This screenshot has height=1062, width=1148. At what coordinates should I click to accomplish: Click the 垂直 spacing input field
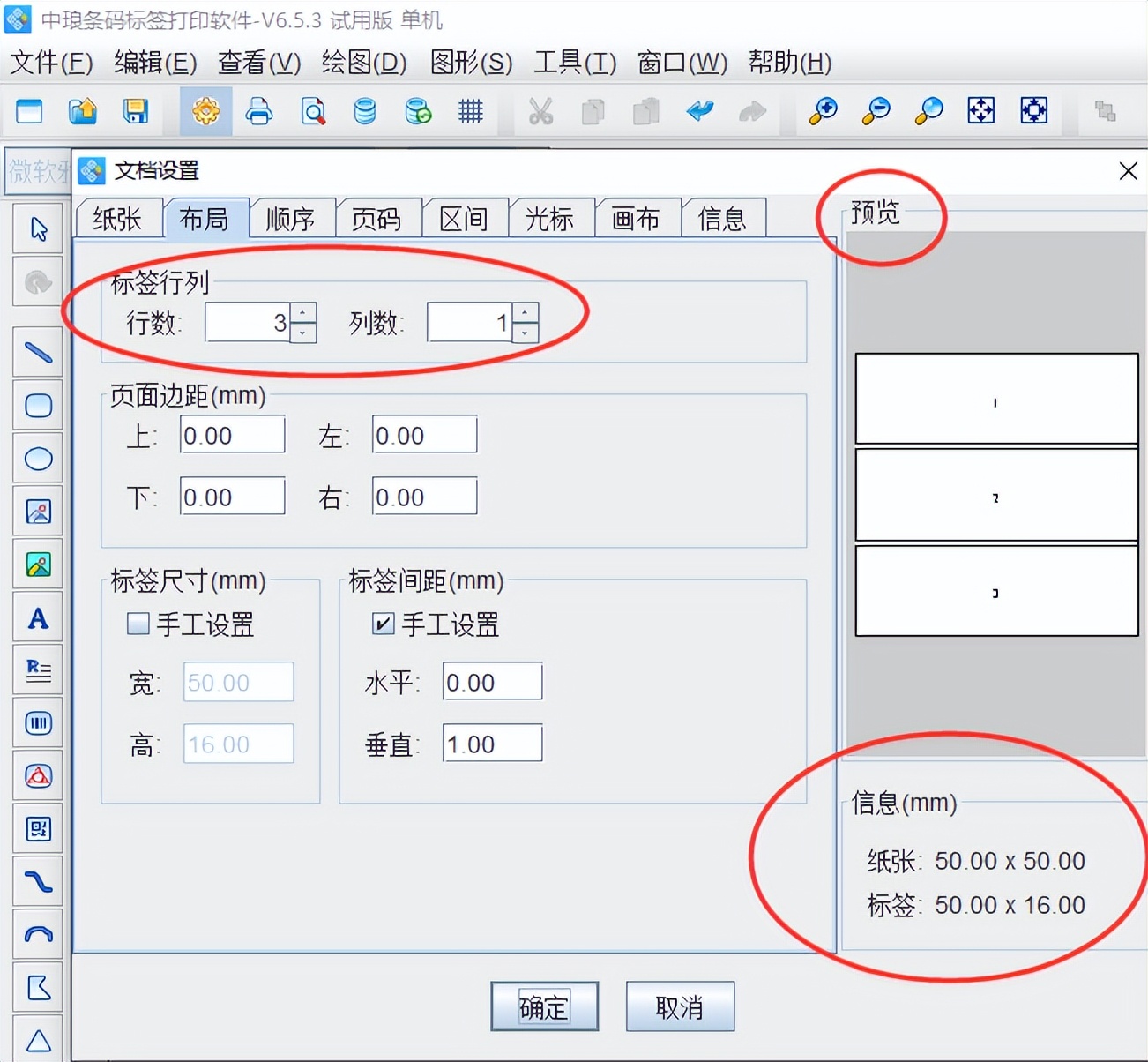click(491, 743)
